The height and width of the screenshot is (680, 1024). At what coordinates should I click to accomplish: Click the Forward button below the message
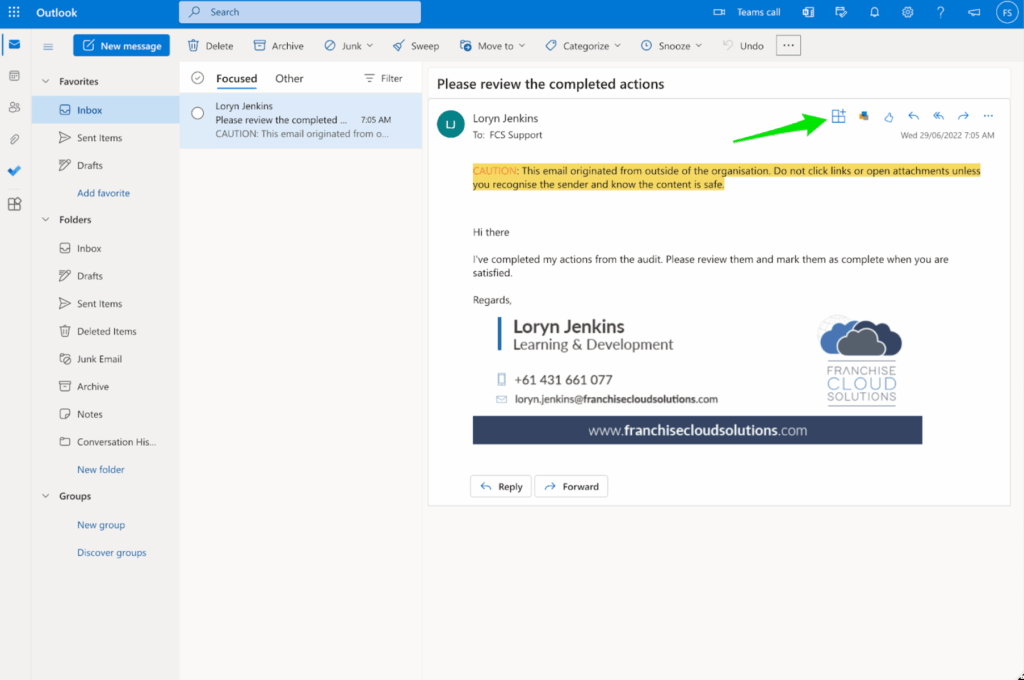pos(571,487)
